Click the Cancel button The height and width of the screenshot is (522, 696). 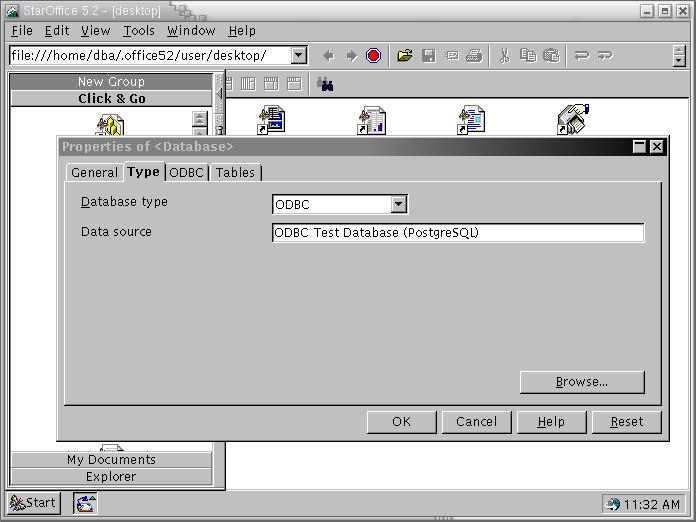click(x=477, y=422)
